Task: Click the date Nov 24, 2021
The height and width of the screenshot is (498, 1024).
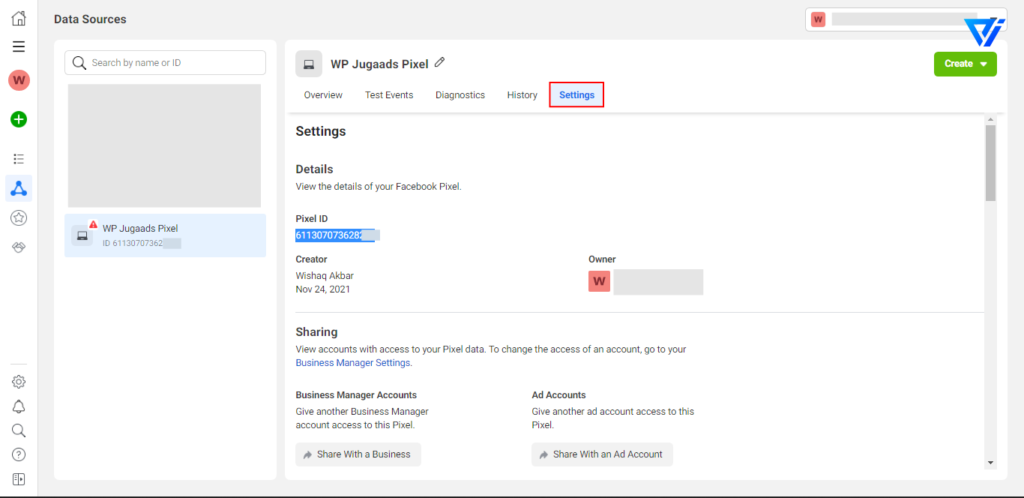Action: coord(323,289)
